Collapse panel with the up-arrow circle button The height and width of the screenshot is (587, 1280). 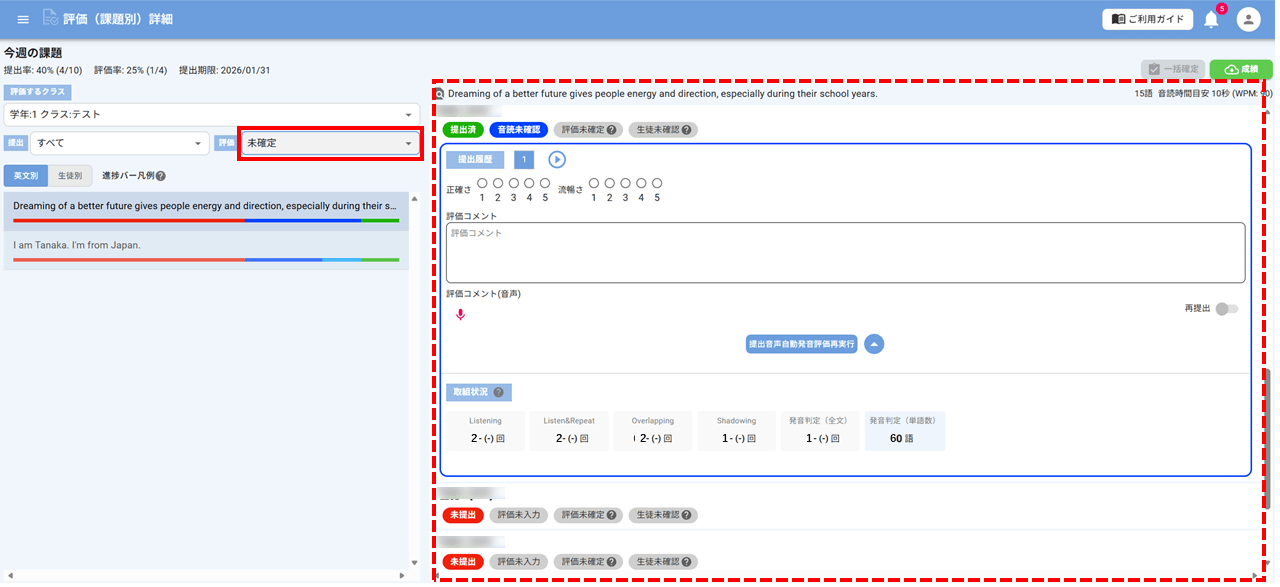coord(874,344)
